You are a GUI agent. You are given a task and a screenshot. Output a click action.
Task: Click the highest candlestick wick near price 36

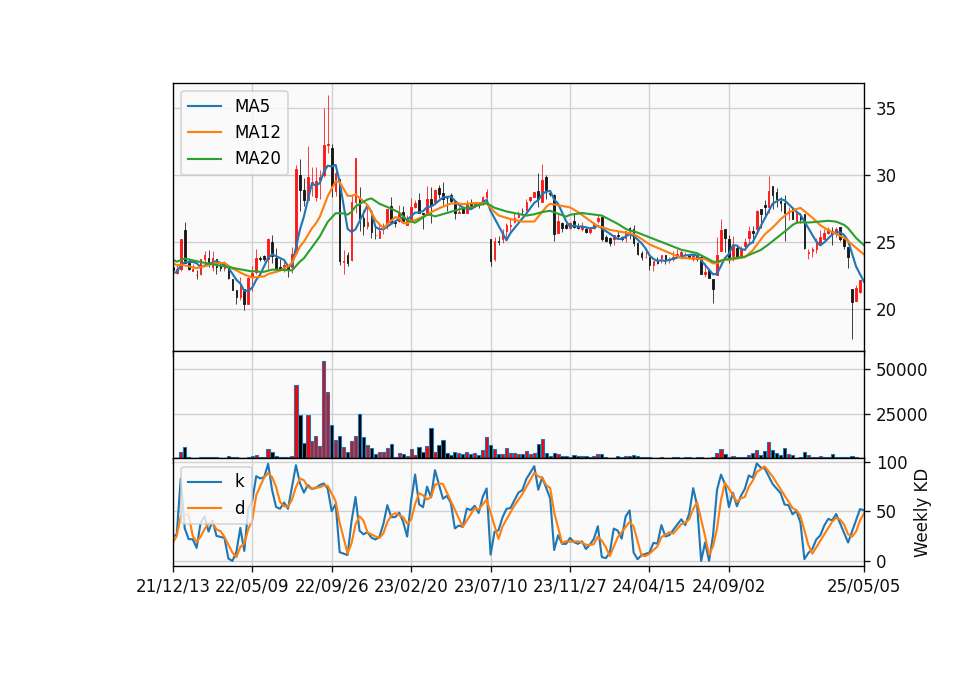pyautogui.click(x=328, y=122)
